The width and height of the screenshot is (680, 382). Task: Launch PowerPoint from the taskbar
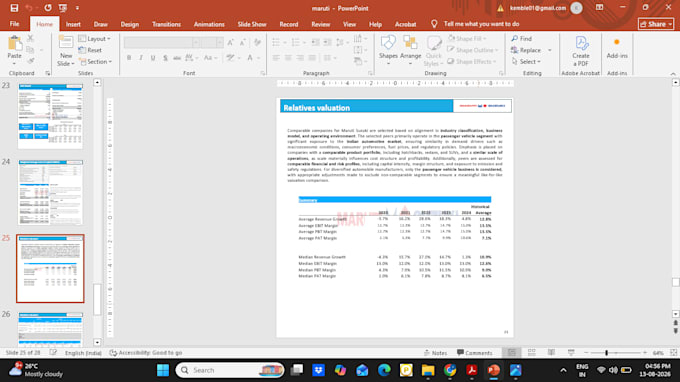click(x=493, y=370)
